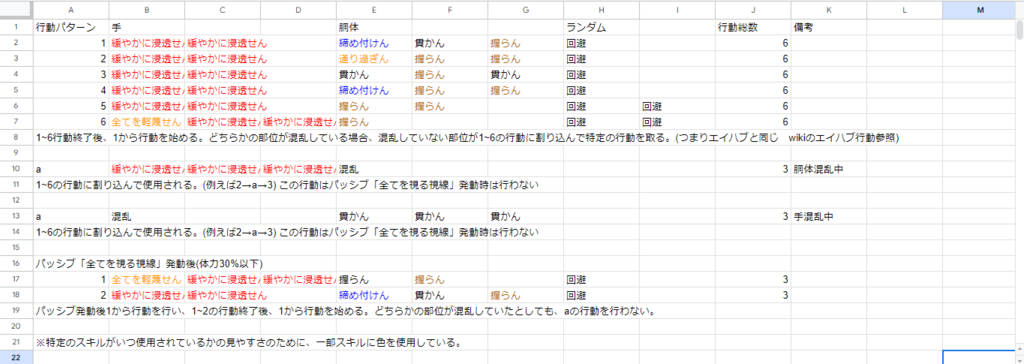Click the vertical scrollbar thumb

(x=1019, y=31)
